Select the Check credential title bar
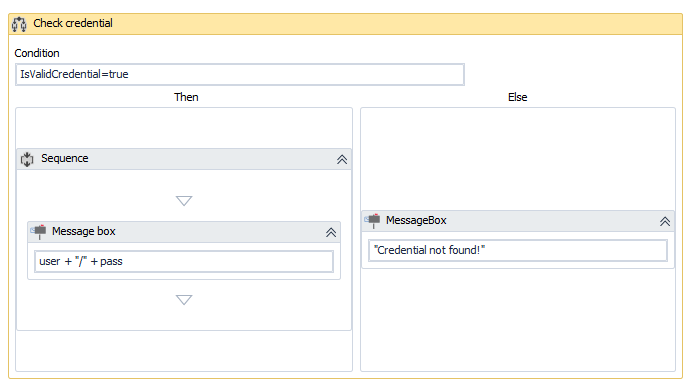 point(346,24)
